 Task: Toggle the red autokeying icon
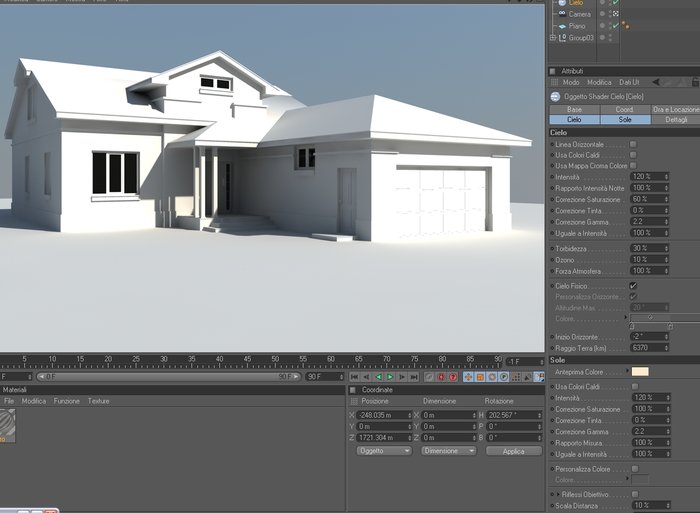pyautogui.click(x=441, y=377)
